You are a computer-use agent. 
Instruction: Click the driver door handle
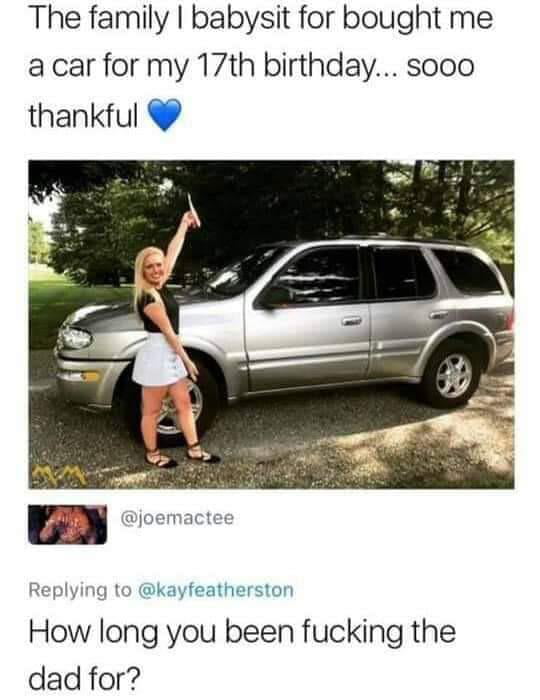coord(351,321)
